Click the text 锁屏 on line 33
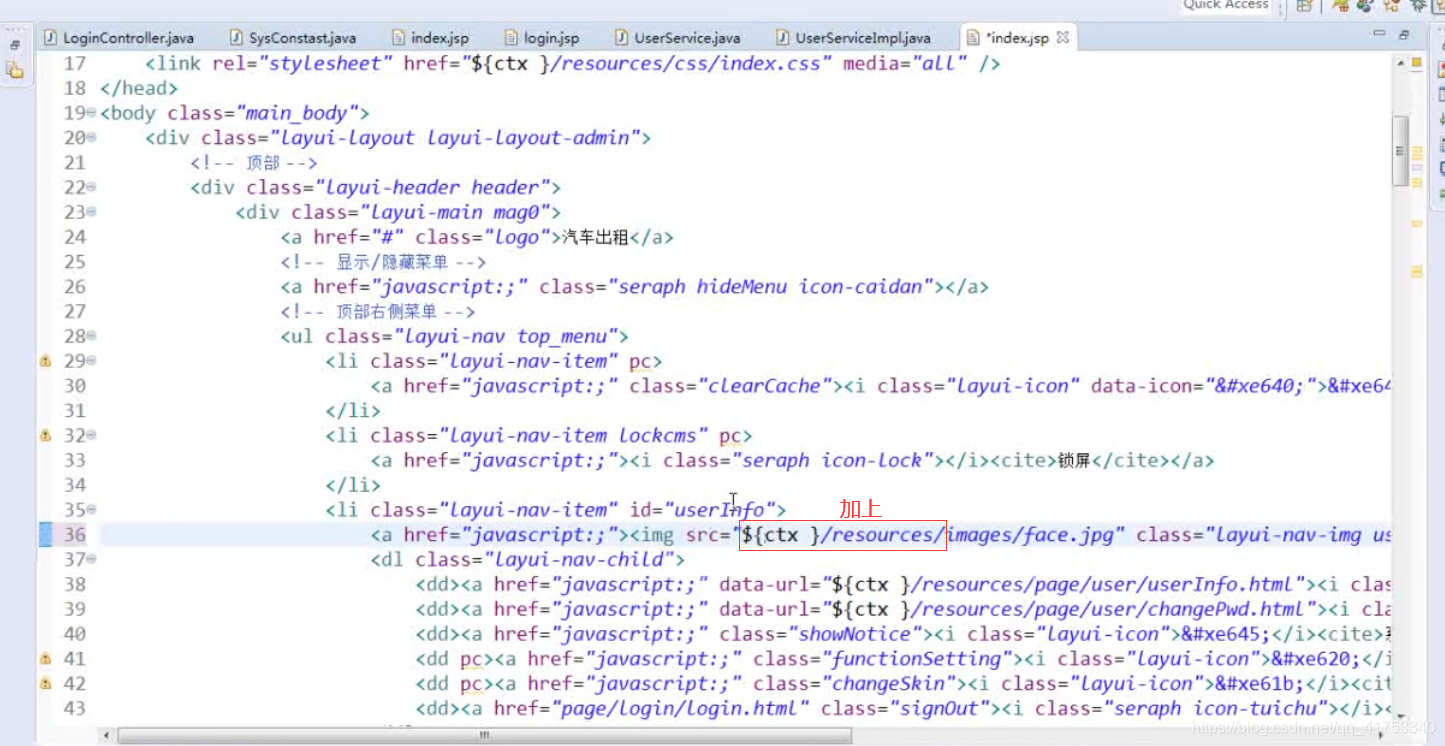Screen dimensions: 1445x746 click(1074, 461)
